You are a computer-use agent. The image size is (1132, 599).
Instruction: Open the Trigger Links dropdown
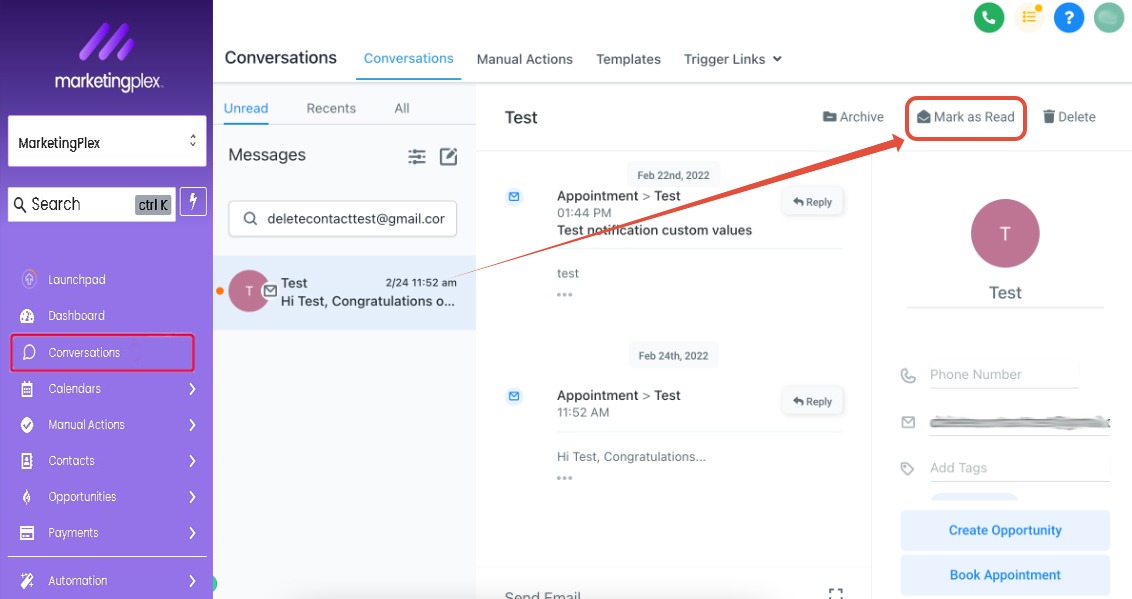pyautogui.click(x=733, y=59)
